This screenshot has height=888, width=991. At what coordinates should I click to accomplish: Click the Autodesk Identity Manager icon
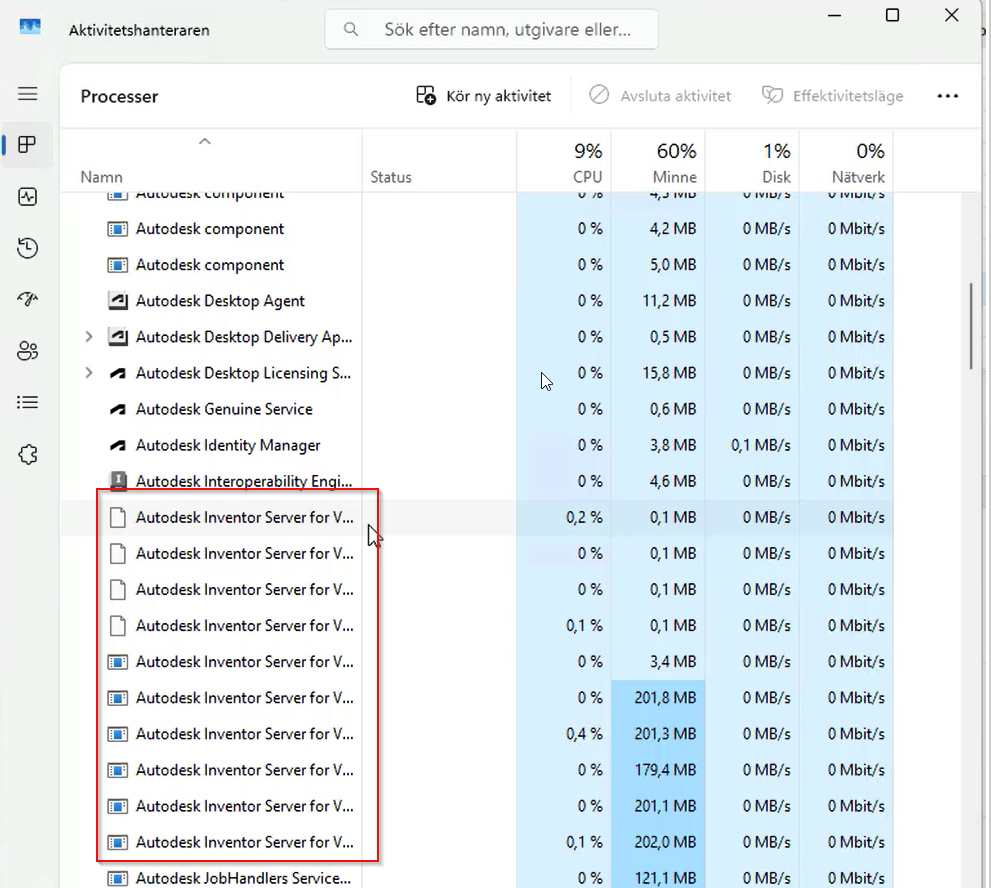coord(118,446)
